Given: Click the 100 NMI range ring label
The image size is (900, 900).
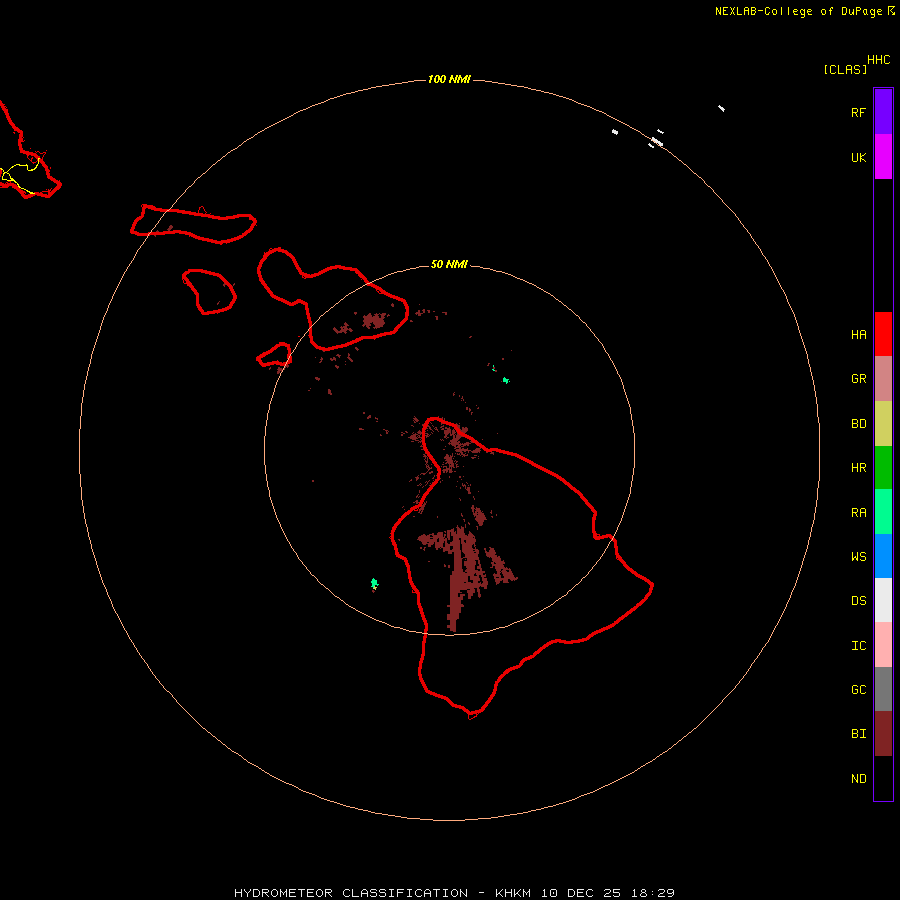Looking at the screenshot, I should point(449,79).
